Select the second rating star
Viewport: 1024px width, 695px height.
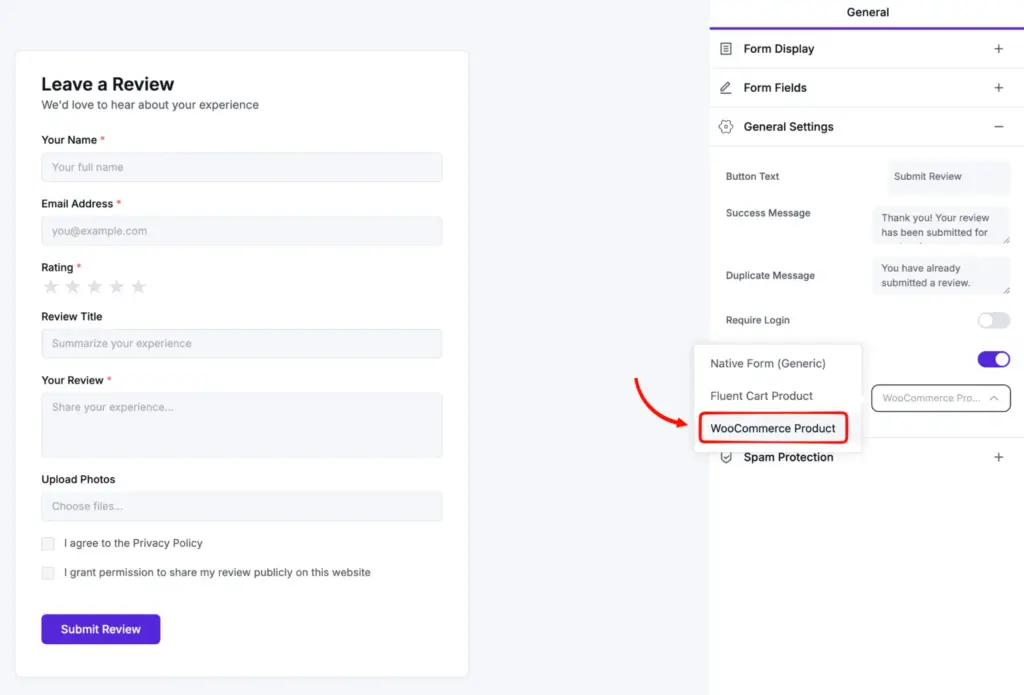pos(73,287)
